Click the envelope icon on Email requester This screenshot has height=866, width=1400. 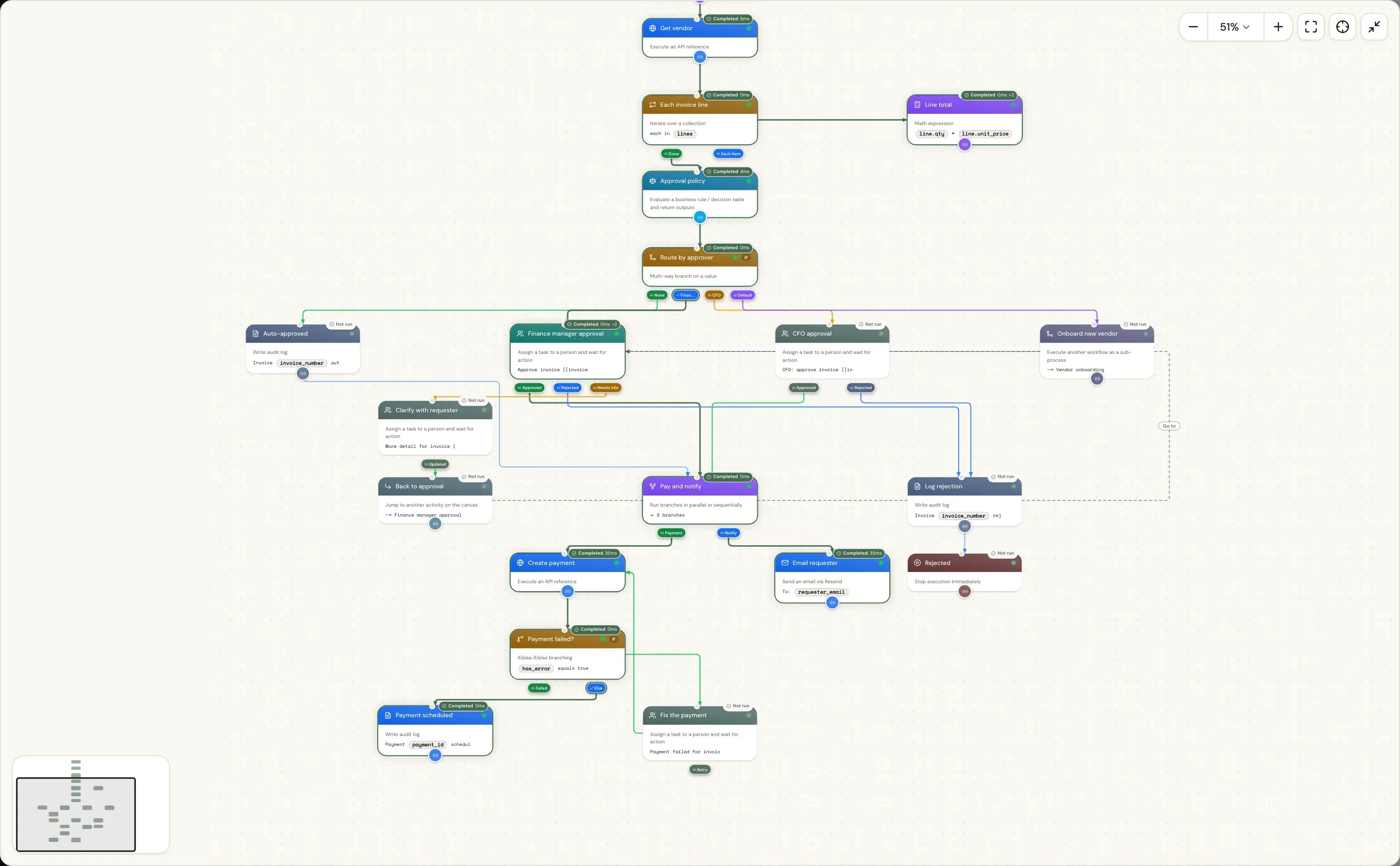(x=785, y=563)
